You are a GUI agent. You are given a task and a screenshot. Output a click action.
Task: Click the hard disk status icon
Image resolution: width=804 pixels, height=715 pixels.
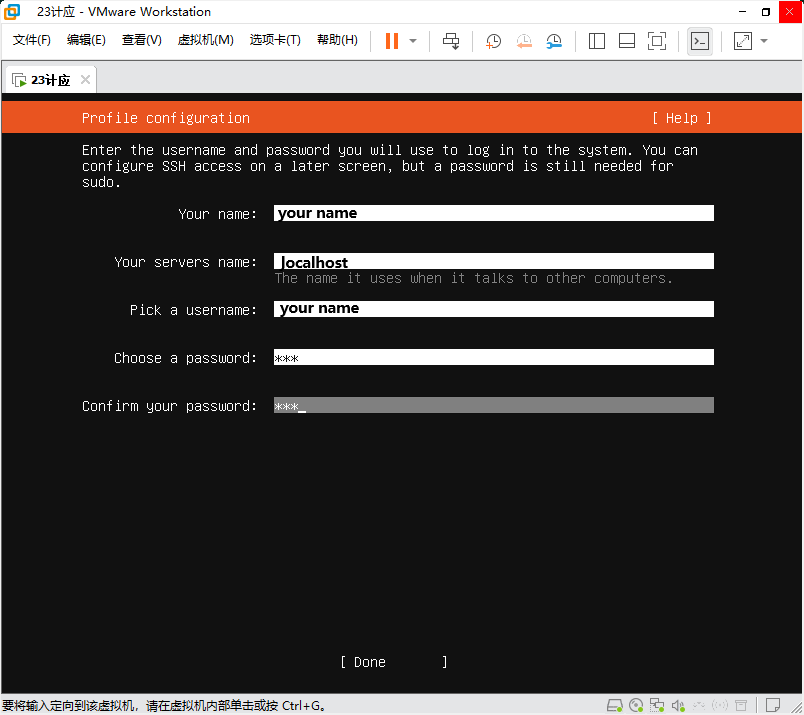pos(615,706)
